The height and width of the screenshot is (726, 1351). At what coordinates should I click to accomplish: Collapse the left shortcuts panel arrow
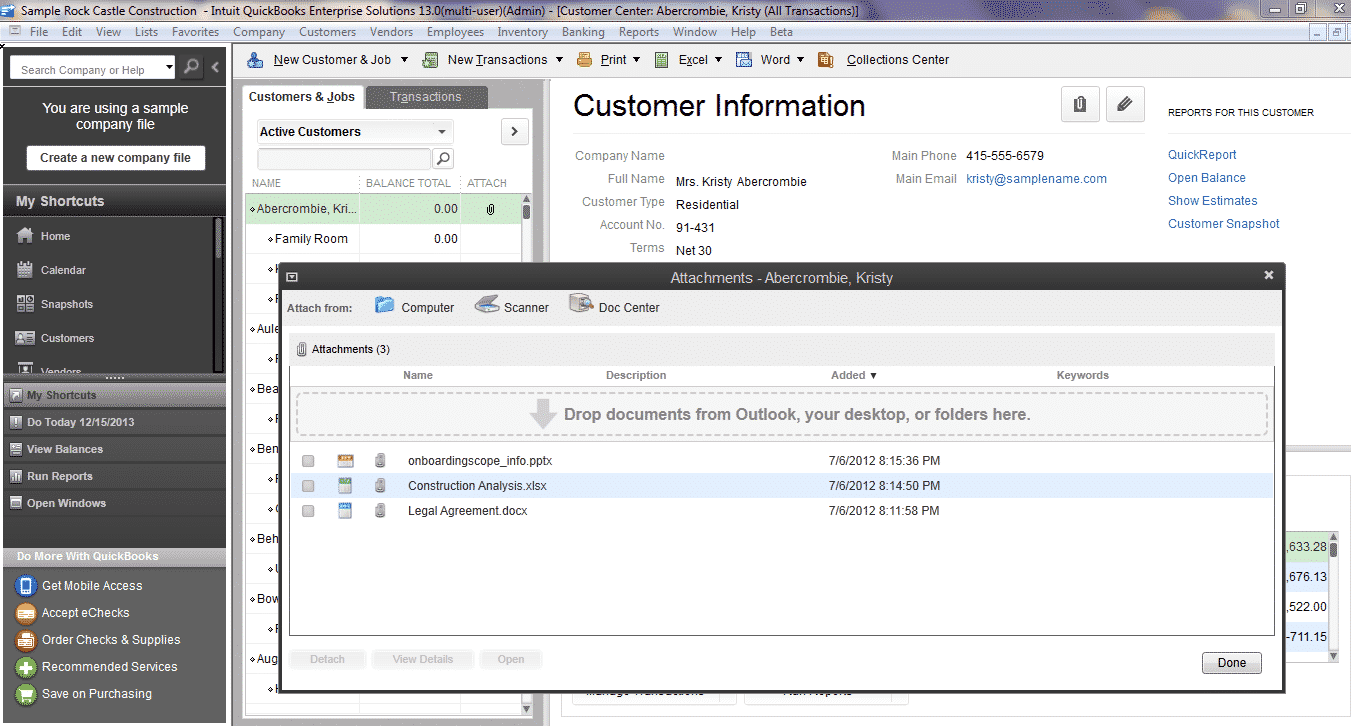(x=215, y=68)
